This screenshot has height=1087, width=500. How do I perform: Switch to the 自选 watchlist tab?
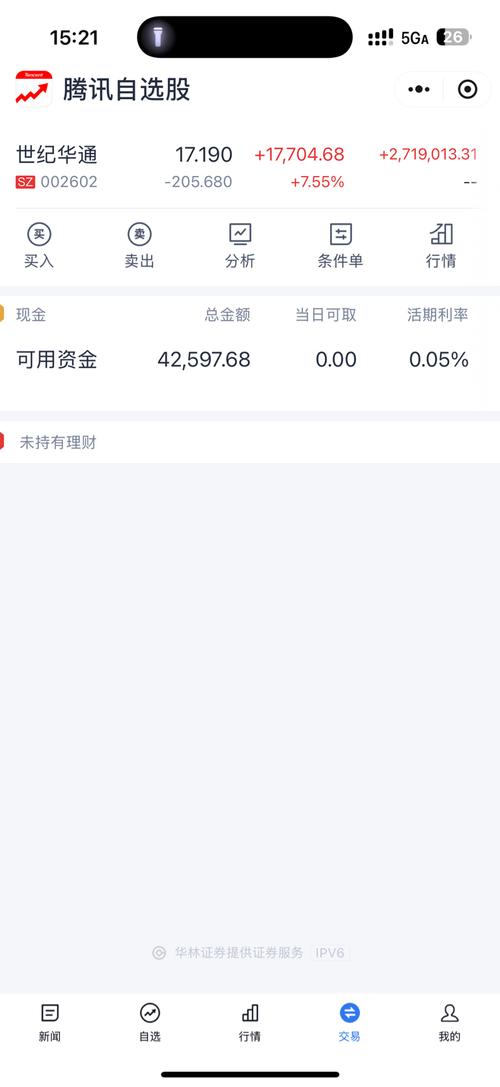pyautogui.click(x=150, y=1023)
